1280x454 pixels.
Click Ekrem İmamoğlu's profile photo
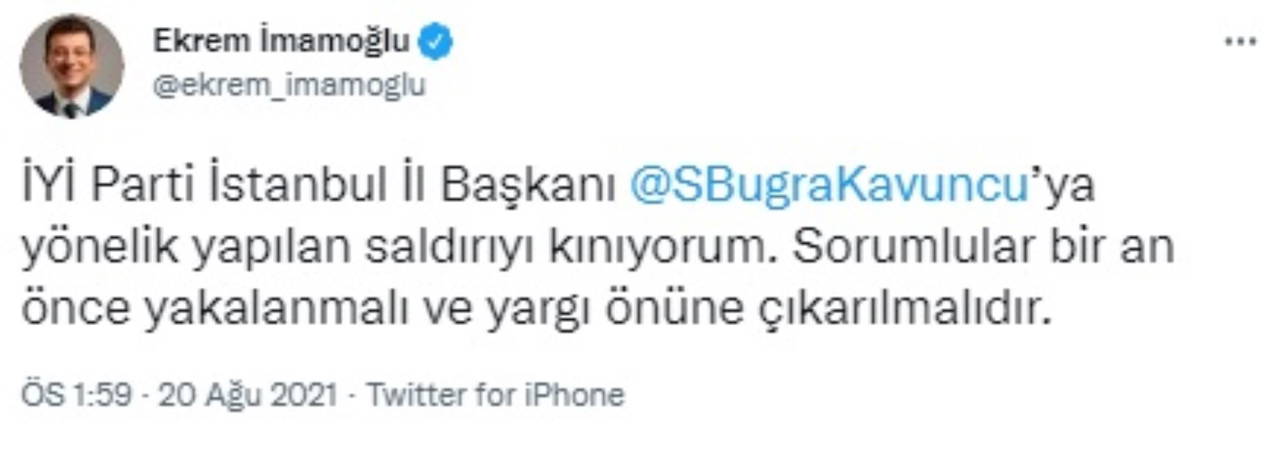[x=71, y=65]
